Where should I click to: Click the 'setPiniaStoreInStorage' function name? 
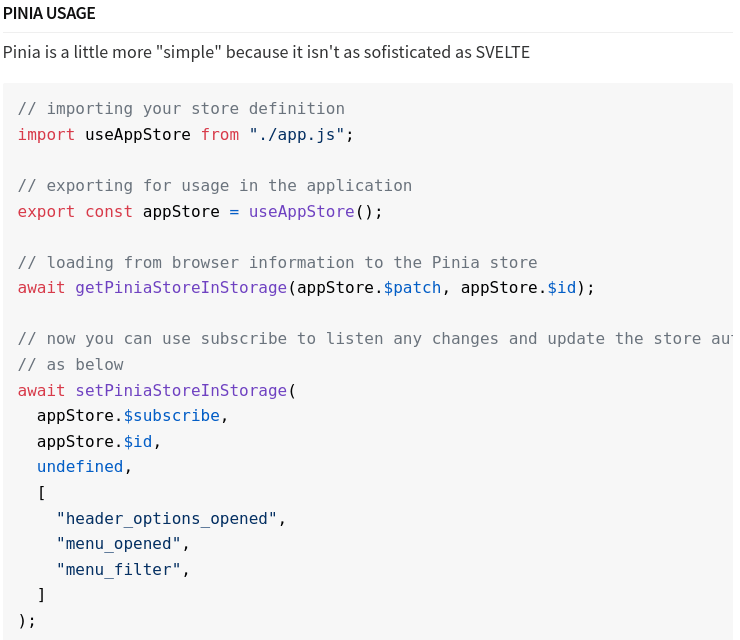click(x=181, y=391)
